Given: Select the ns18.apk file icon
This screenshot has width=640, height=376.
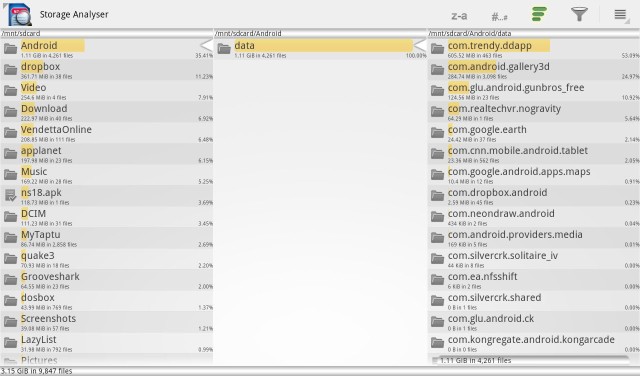Looking at the screenshot, I should [10, 196].
